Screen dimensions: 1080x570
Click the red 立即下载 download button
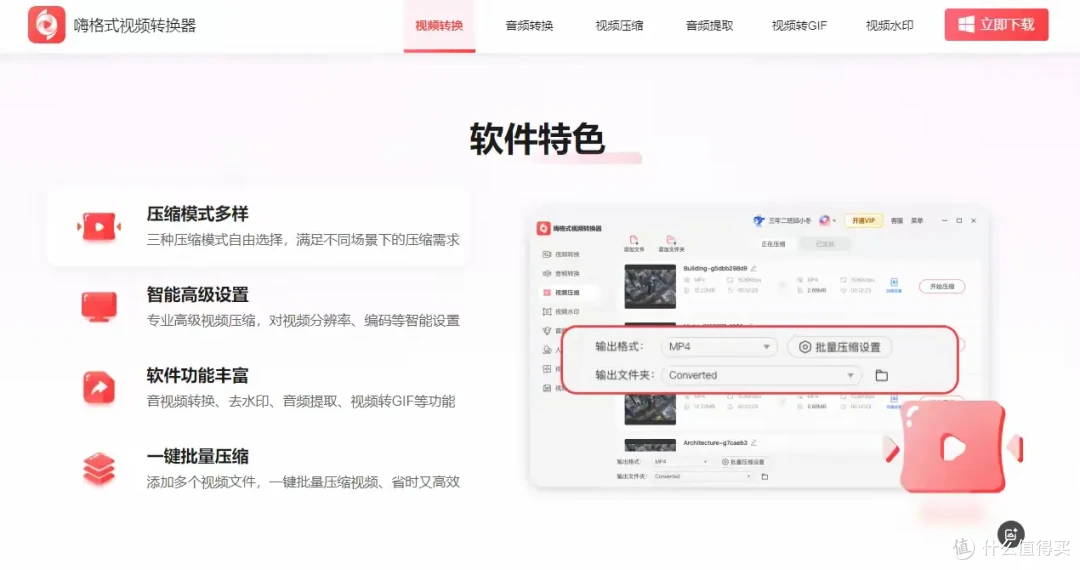point(996,25)
